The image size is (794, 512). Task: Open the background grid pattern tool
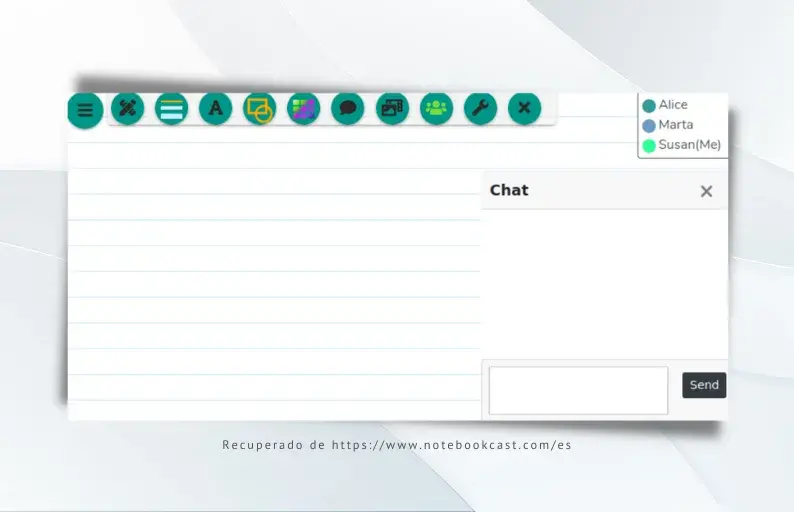304,108
